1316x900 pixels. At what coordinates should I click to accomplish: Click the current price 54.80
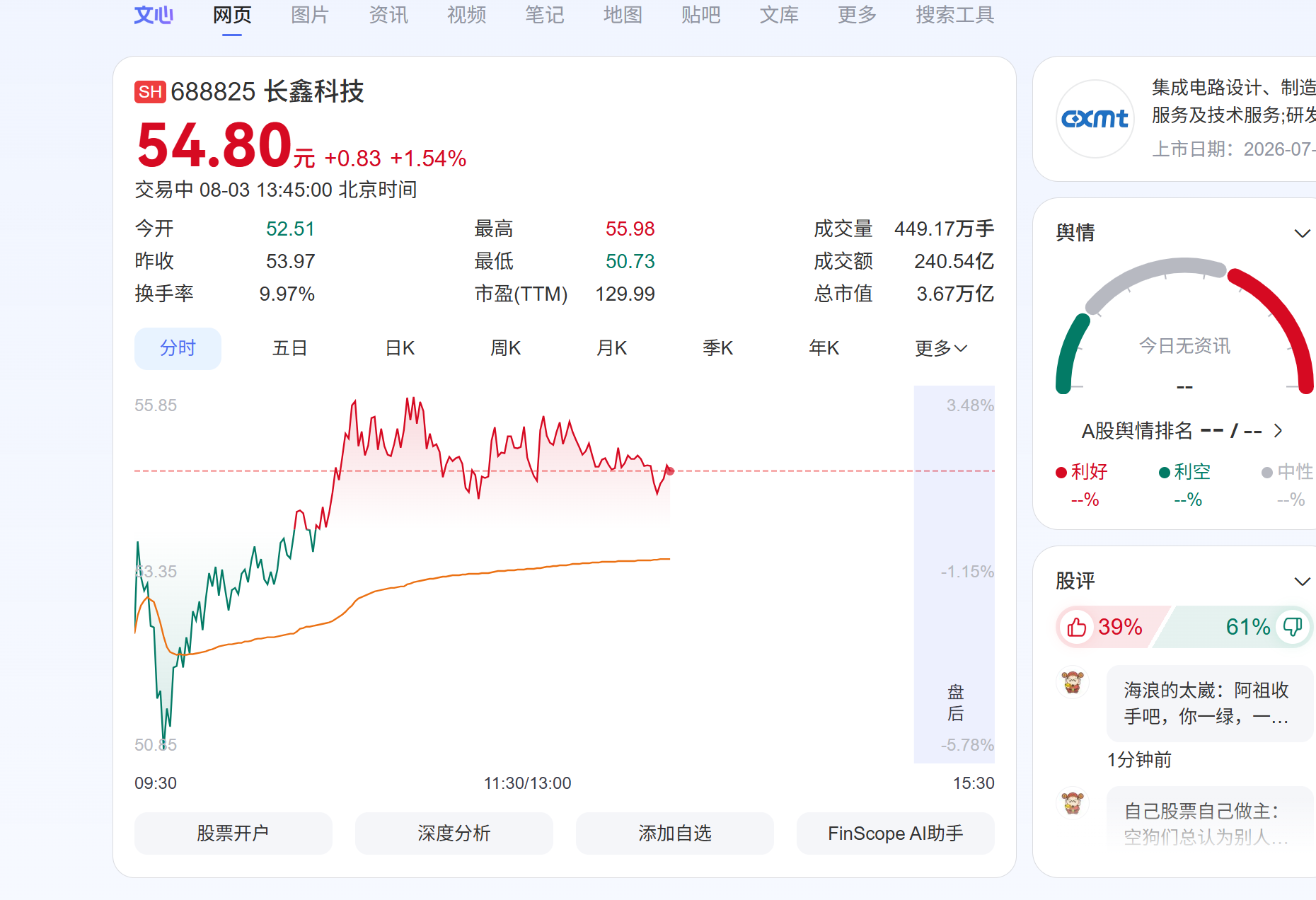pos(214,146)
